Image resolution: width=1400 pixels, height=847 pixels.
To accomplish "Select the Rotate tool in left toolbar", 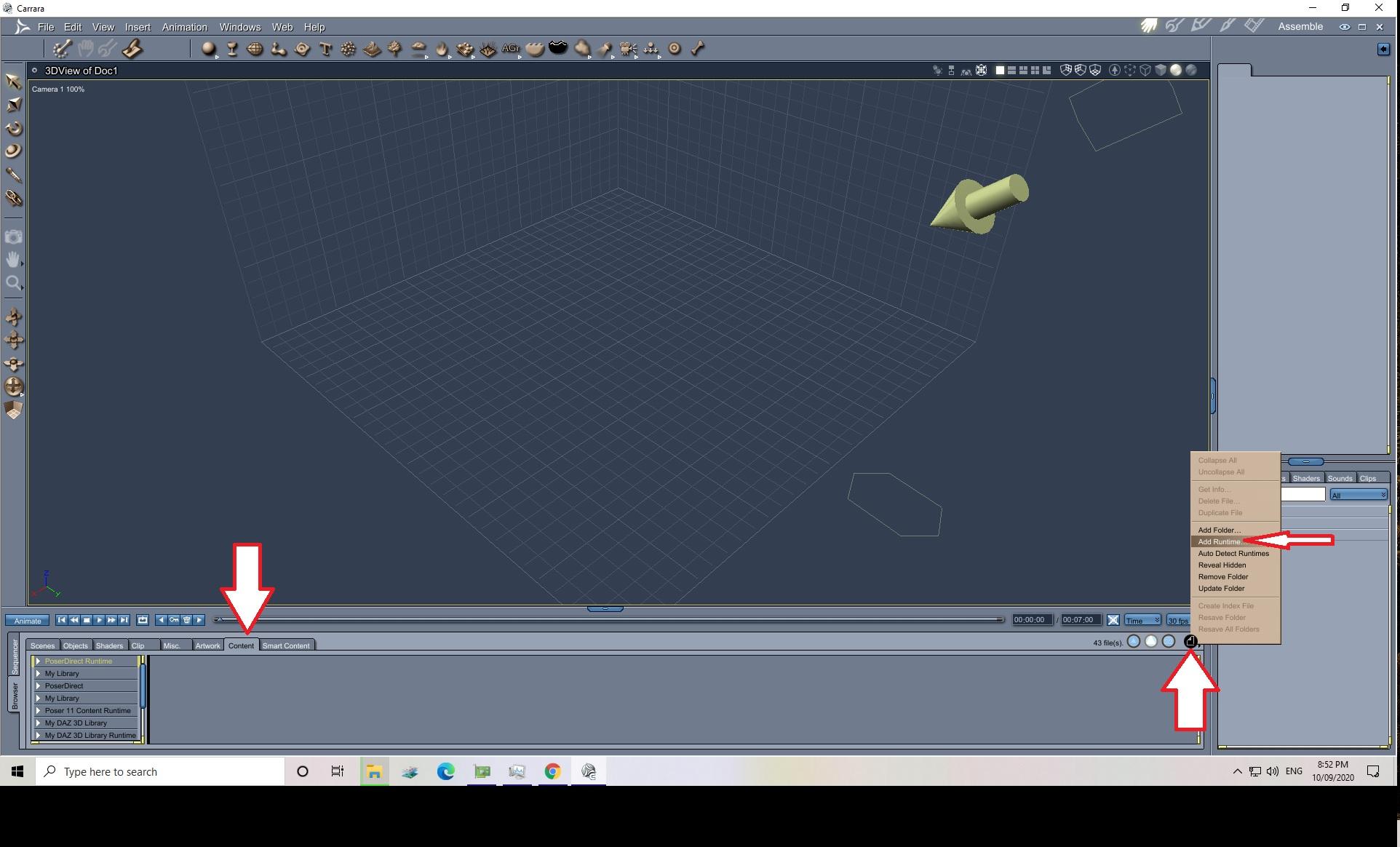I will 13,129.
